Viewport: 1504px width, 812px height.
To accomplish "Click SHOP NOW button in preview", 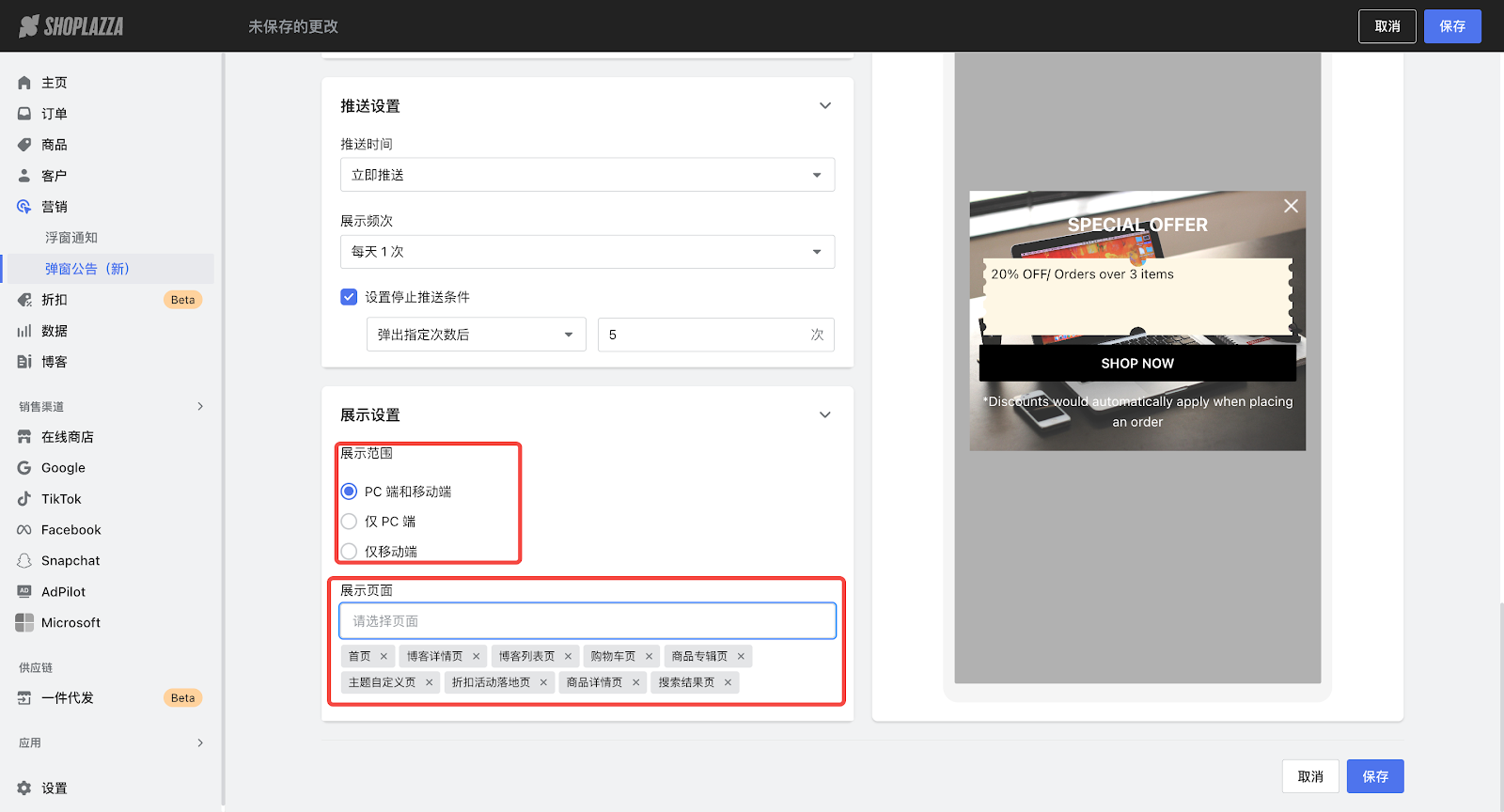I will pos(1137,364).
